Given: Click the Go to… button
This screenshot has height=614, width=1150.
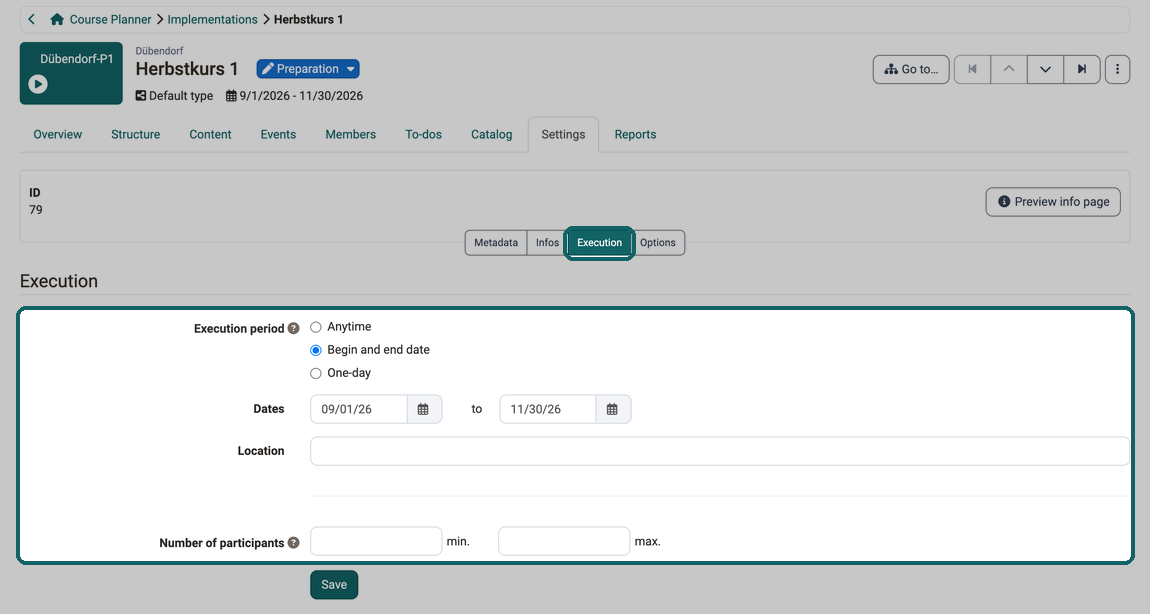Looking at the screenshot, I should (911, 69).
